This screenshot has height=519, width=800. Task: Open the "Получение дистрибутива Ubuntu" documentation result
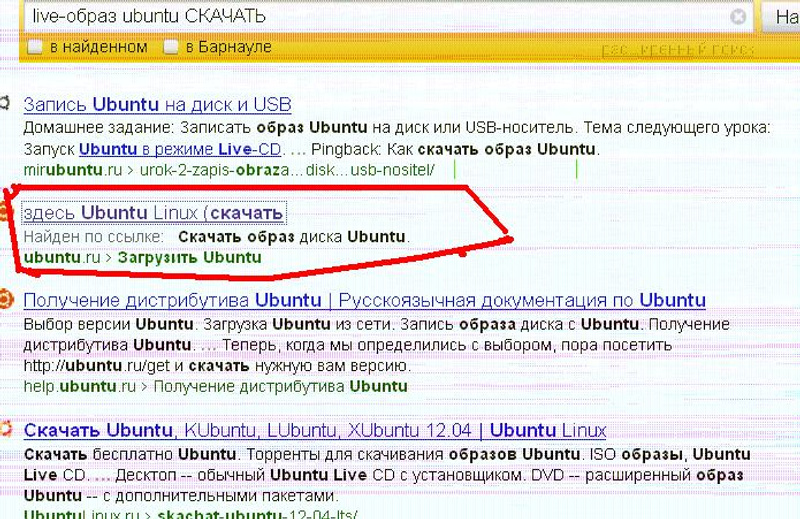coord(364,301)
